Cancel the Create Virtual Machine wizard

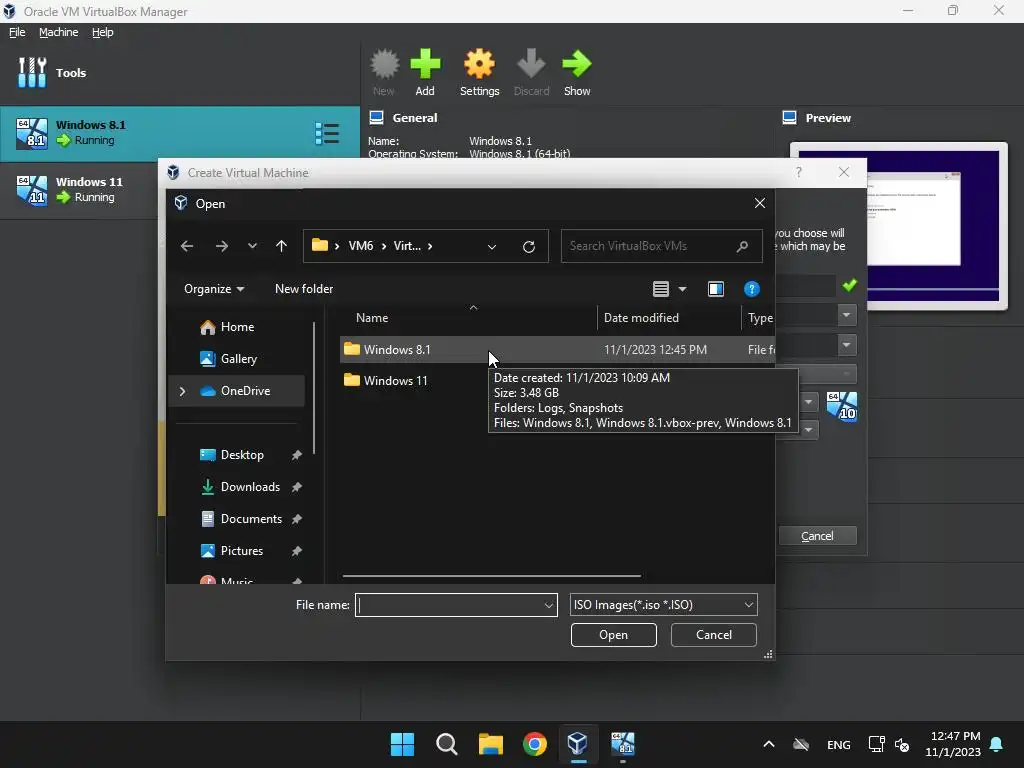pyautogui.click(x=817, y=536)
